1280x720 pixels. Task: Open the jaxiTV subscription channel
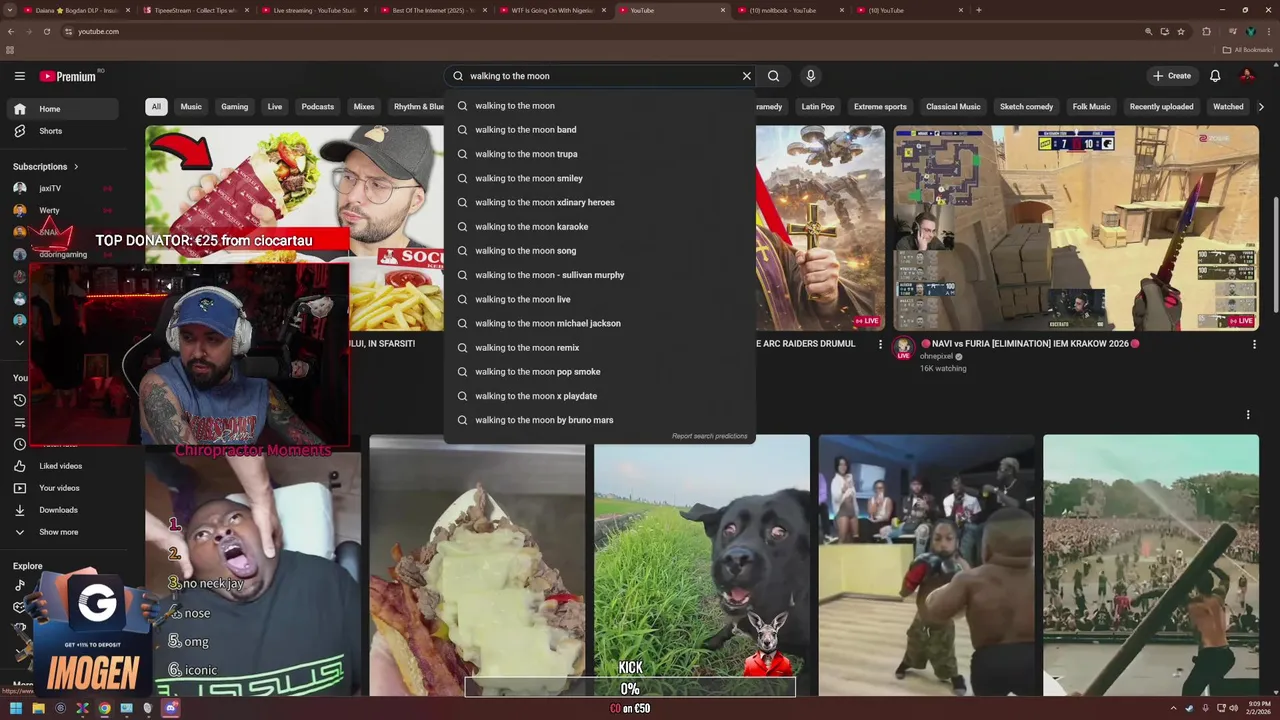(x=64, y=188)
